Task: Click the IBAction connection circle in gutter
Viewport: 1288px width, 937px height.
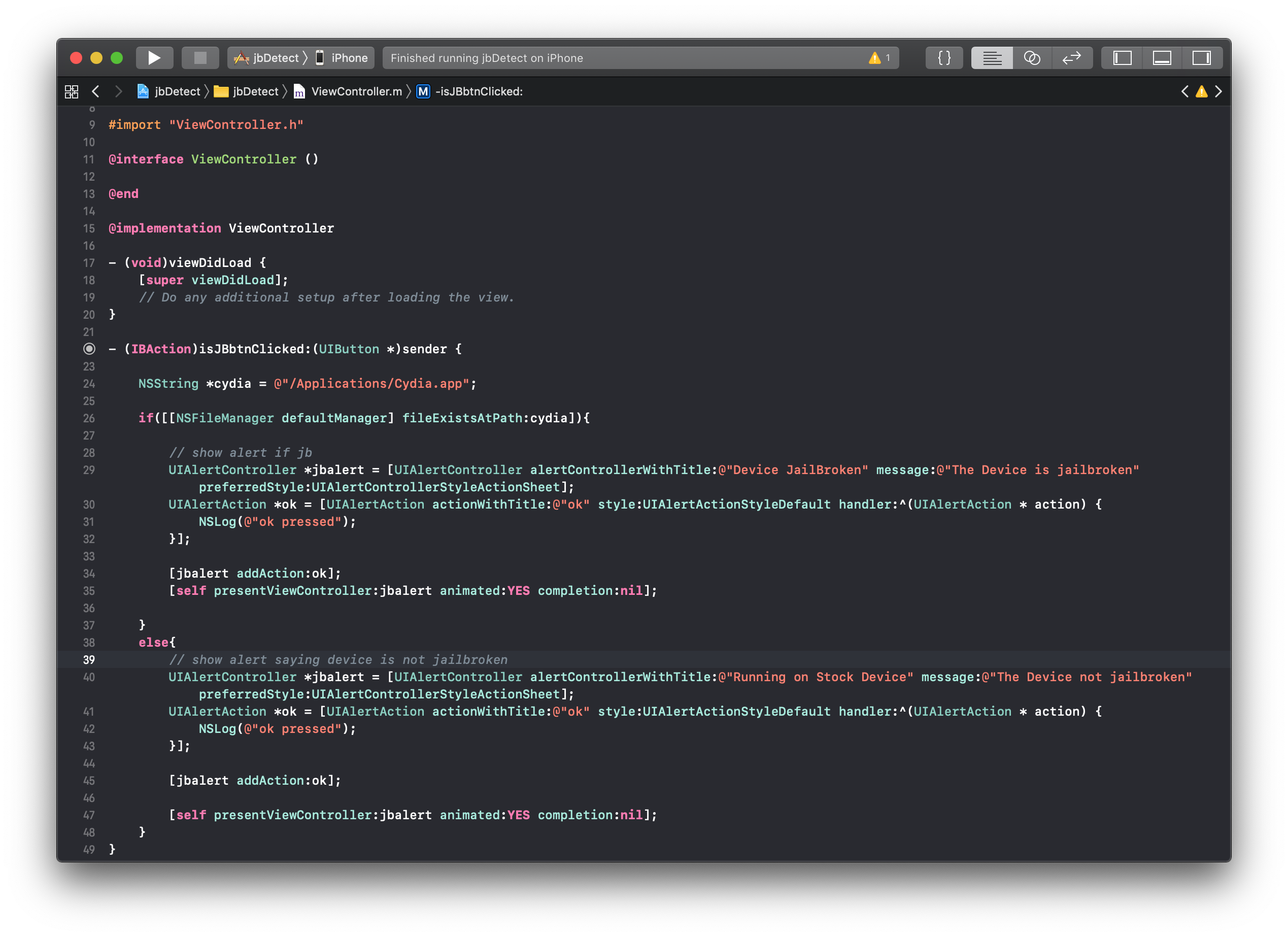Action: [x=89, y=349]
